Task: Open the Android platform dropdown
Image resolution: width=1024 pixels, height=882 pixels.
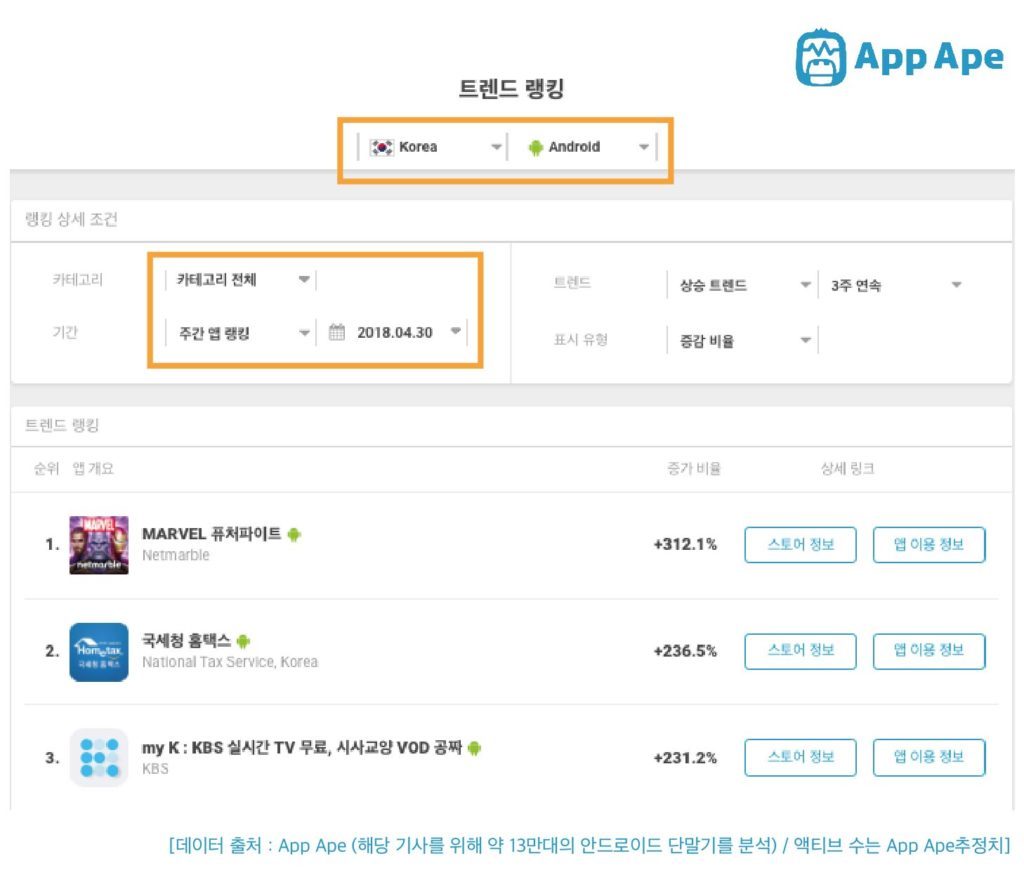Action: (583, 147)
